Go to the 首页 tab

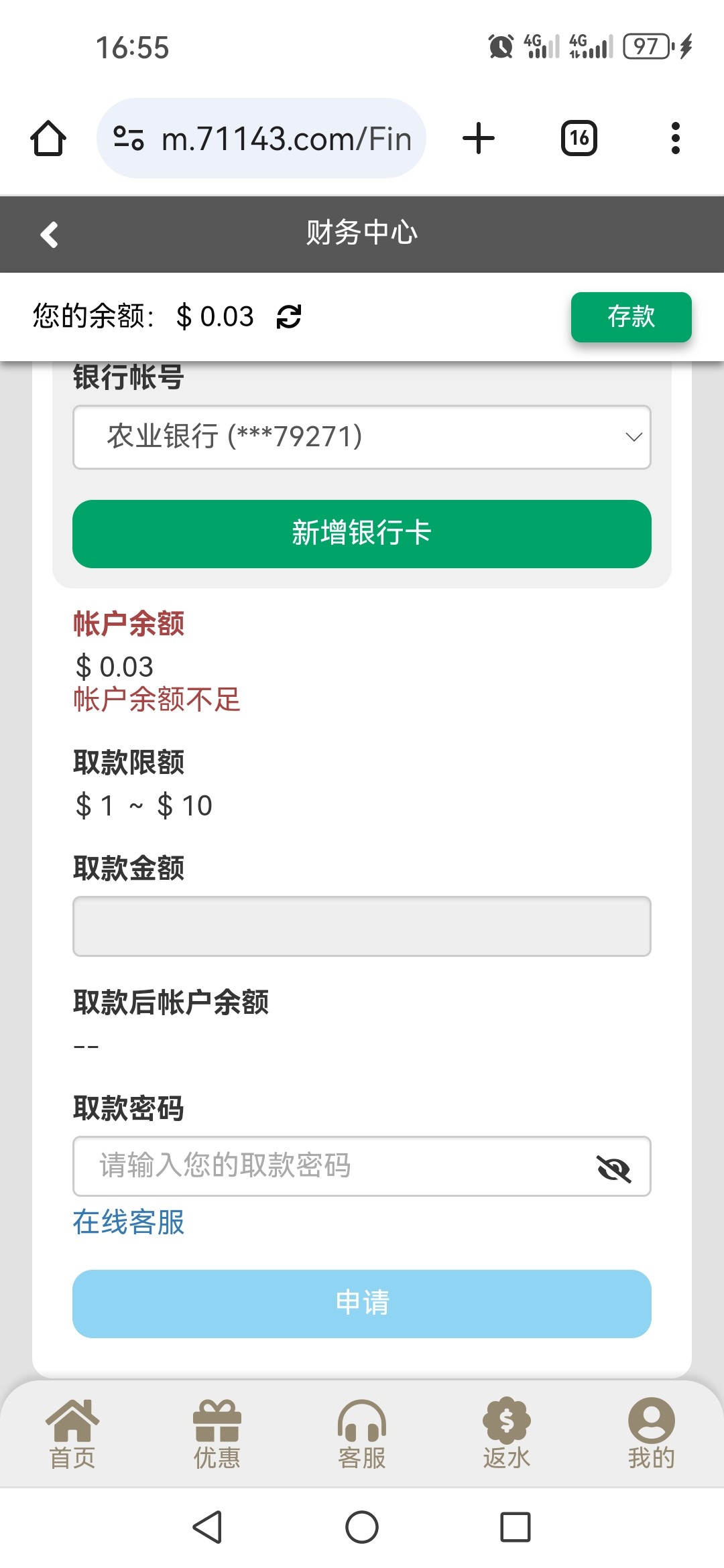pyautogui.click(x=72, y=1434)
